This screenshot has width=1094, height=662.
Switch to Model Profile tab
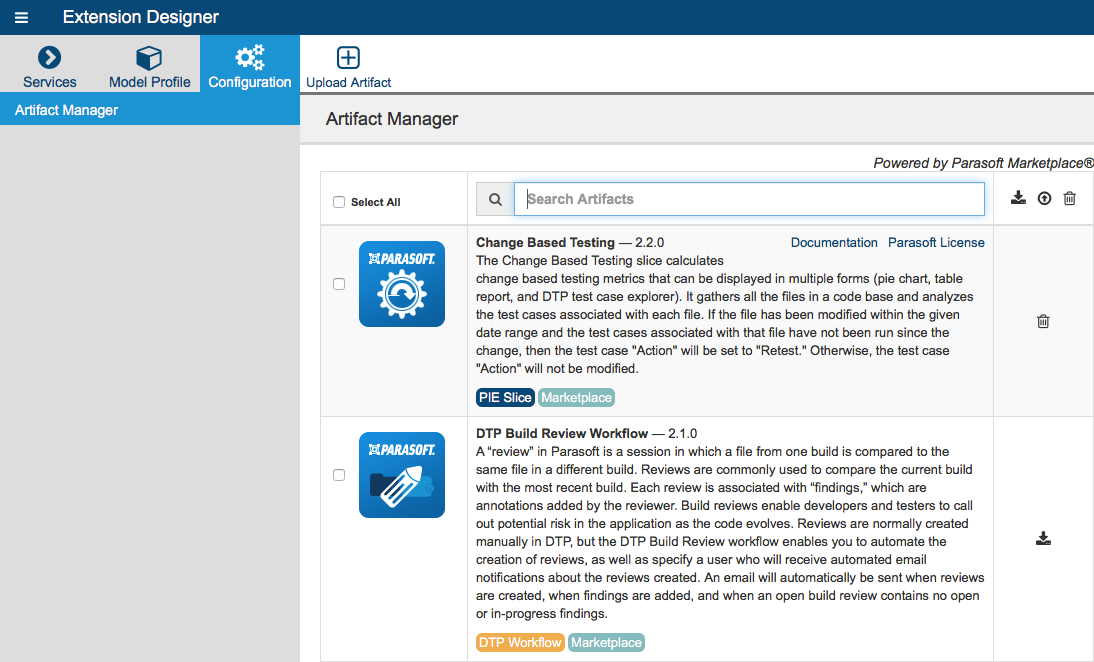149,67
